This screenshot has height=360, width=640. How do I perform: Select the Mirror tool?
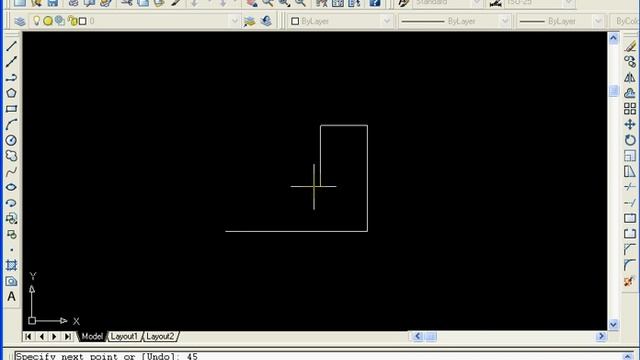tap(630, 78)
